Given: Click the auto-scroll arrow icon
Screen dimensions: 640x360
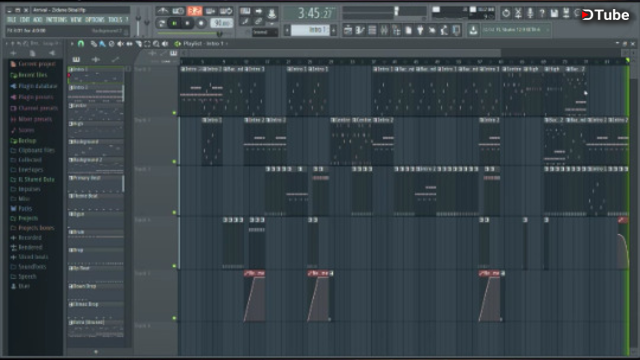Looking at the screenshot, I should point(259,11).
